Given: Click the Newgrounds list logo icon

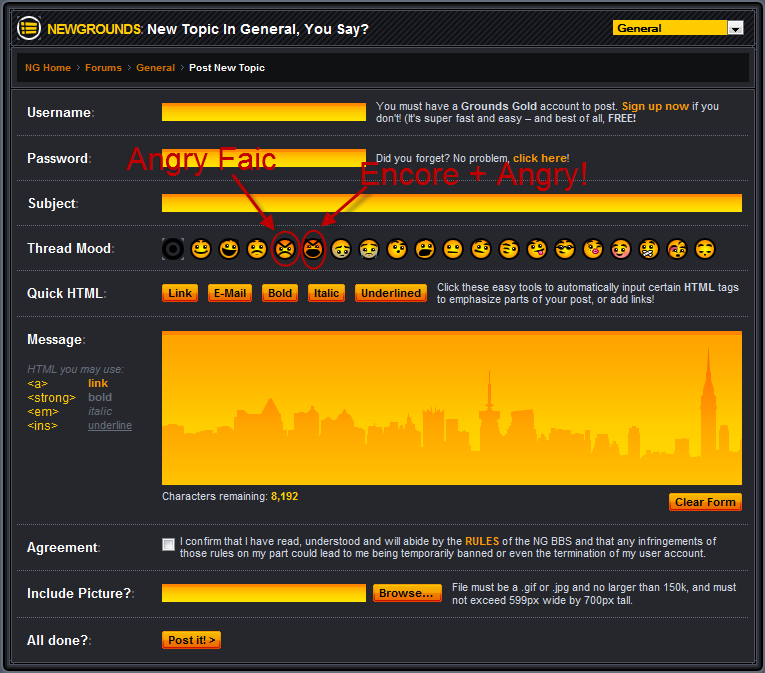Looking at the screenshot, I should [x=29, y=28].
